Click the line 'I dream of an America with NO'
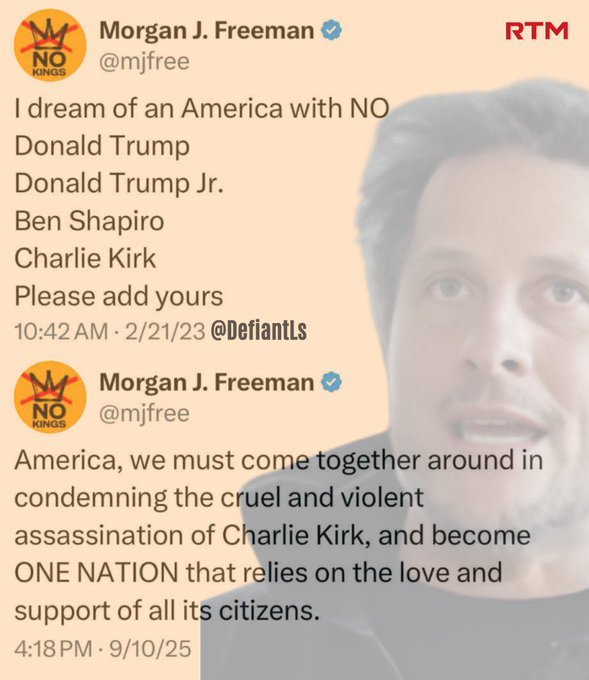The width and height of the screenshot is (589, 680). pyautogui.click(x=202, y=108)
